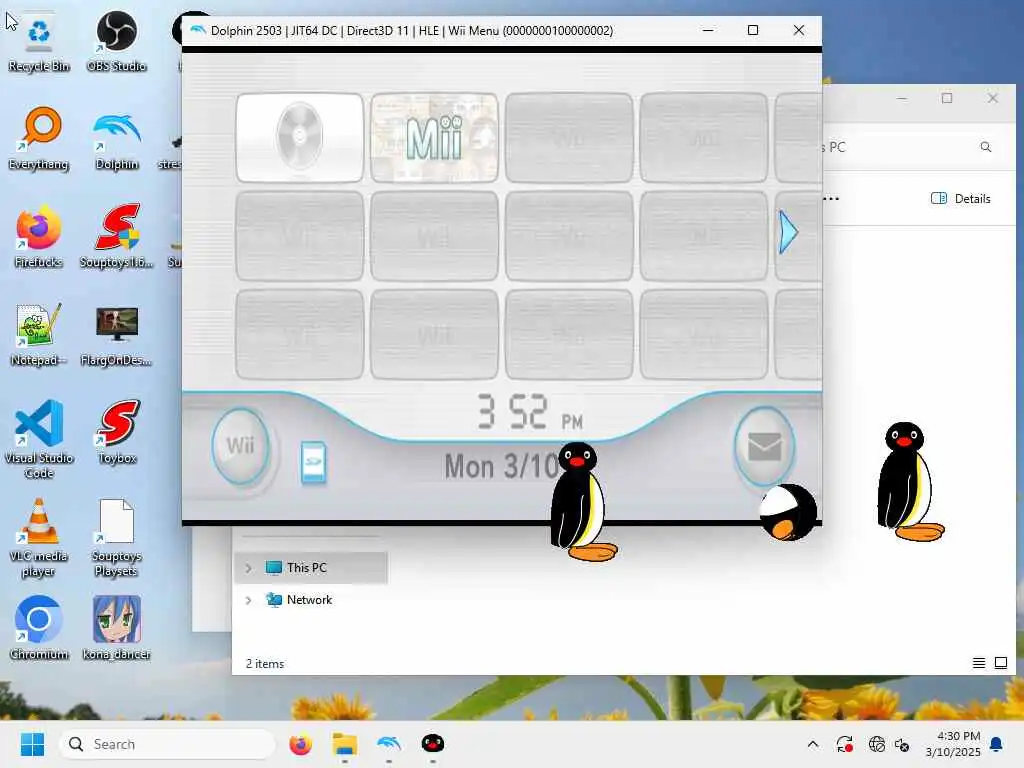Image resolution: width=1024 pixels, height=768 pixels.
Task: Go to next channel page arrow
Action: click(x=788, y=232)
